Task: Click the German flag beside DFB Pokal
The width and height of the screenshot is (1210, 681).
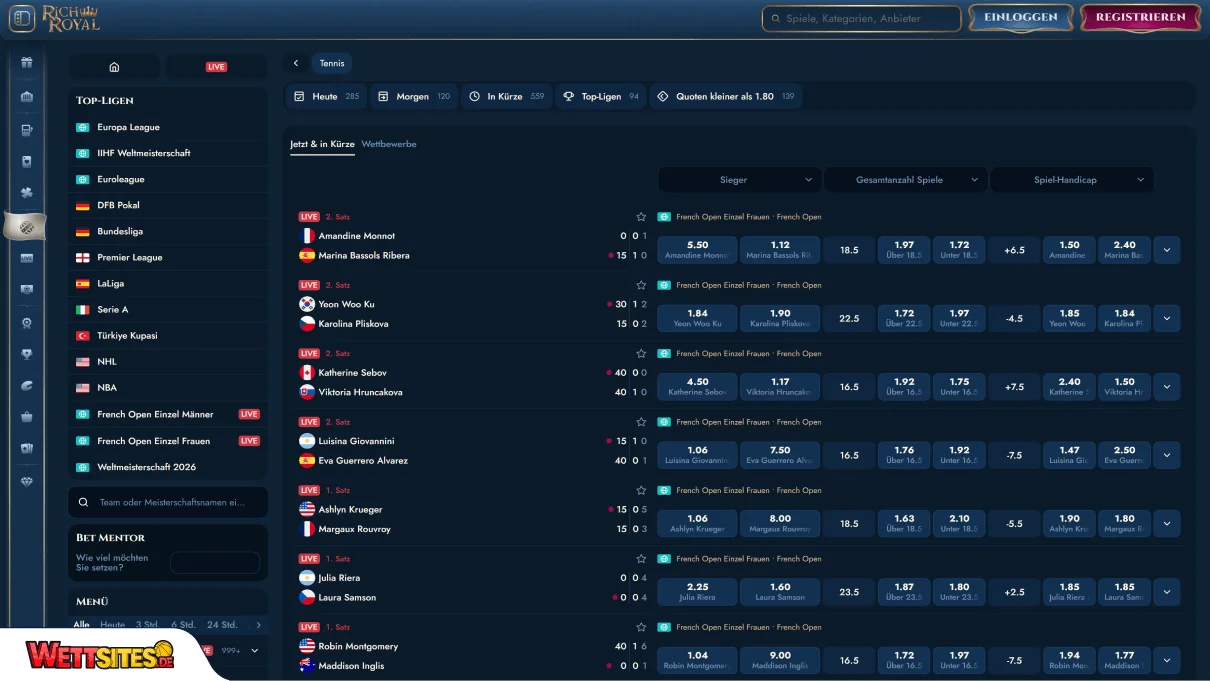Action: coord(83,206)
